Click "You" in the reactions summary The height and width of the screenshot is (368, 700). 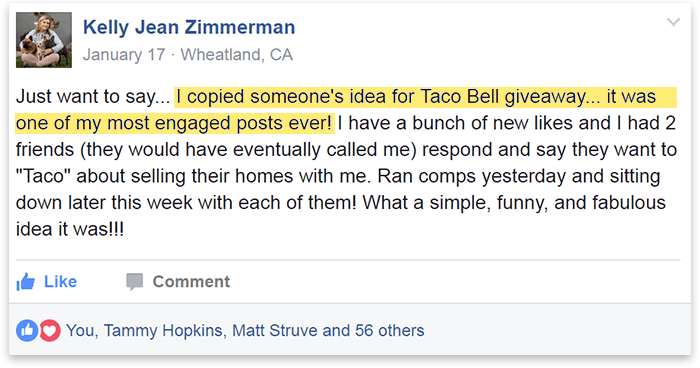[80, 330]
